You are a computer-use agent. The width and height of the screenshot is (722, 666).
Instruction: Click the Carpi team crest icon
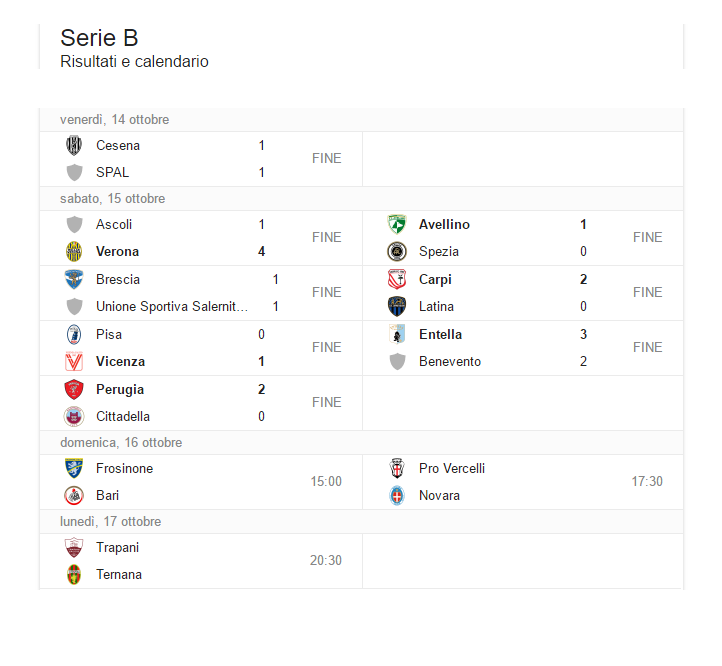397,279
